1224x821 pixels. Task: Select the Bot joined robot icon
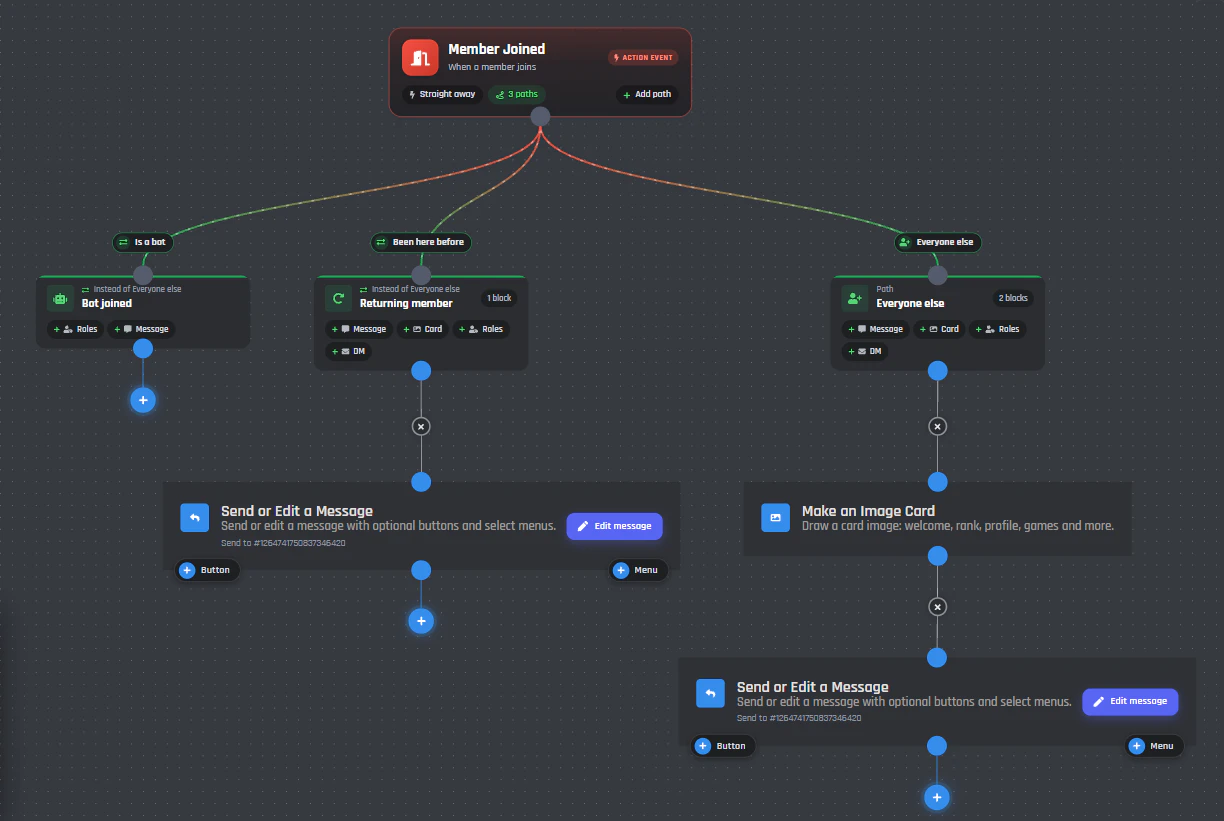click(x=60, y=298)
